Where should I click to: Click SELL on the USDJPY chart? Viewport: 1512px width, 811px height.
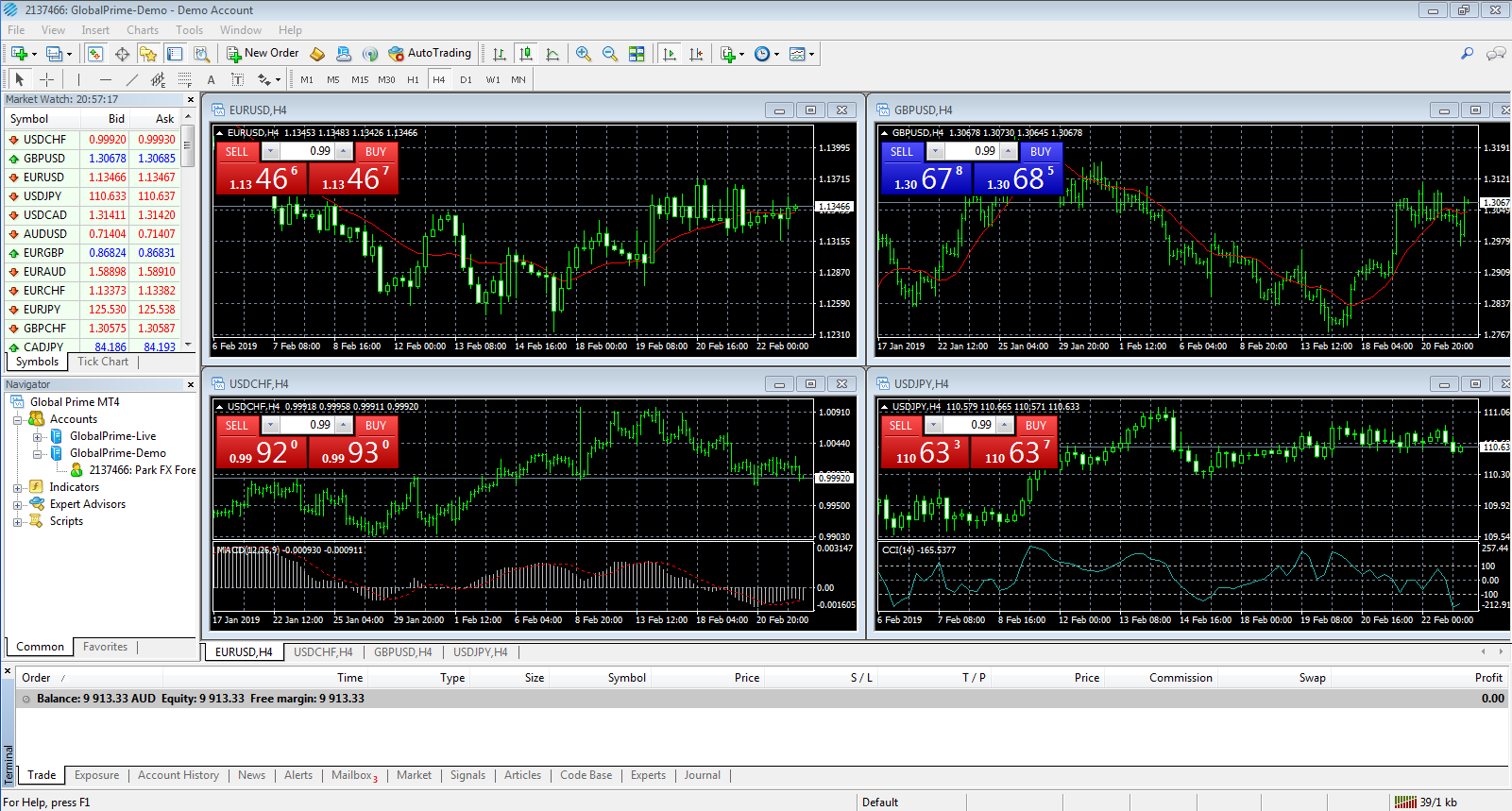click(901, 426)
